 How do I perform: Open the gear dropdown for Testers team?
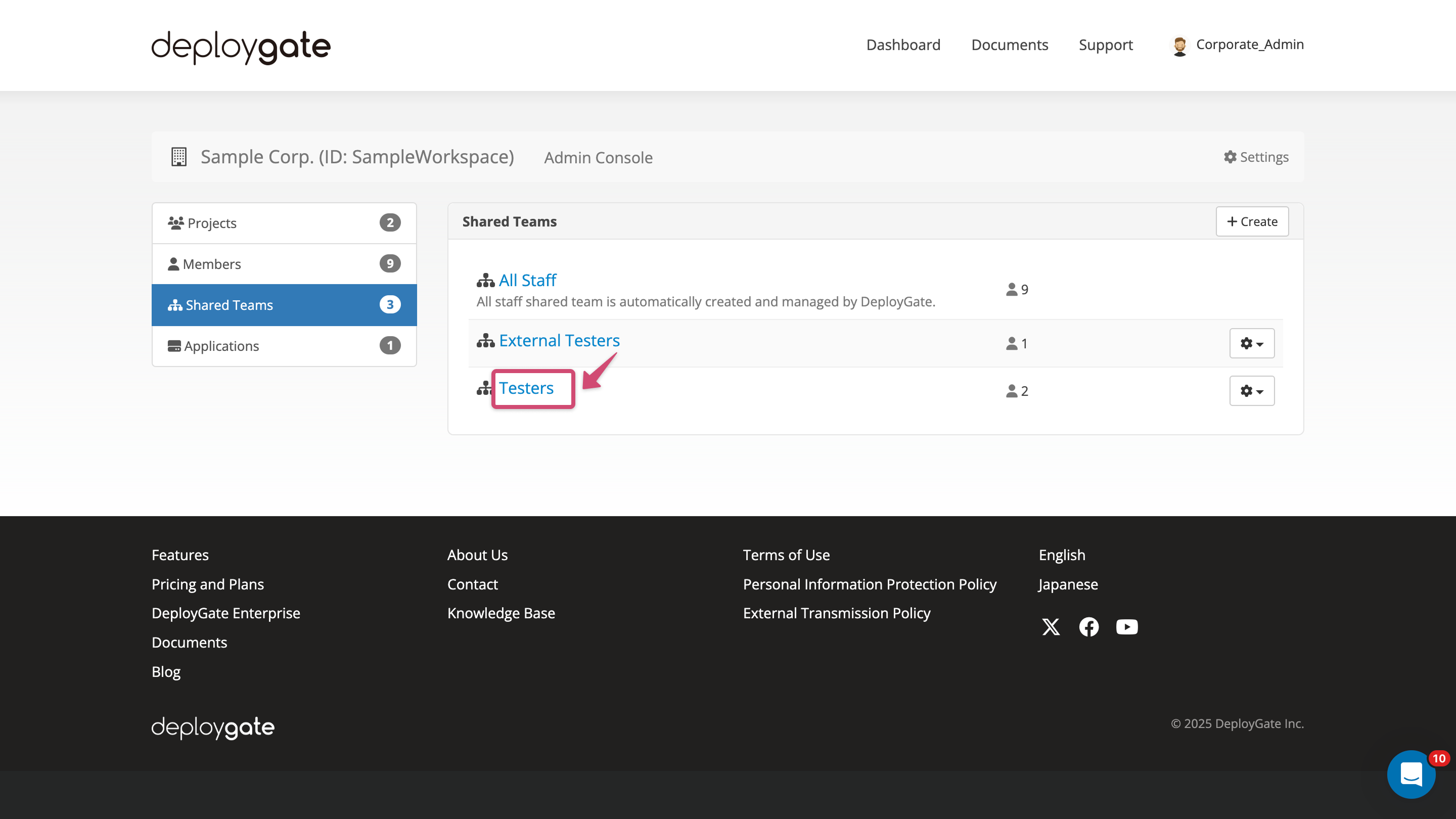[1251, 391]
